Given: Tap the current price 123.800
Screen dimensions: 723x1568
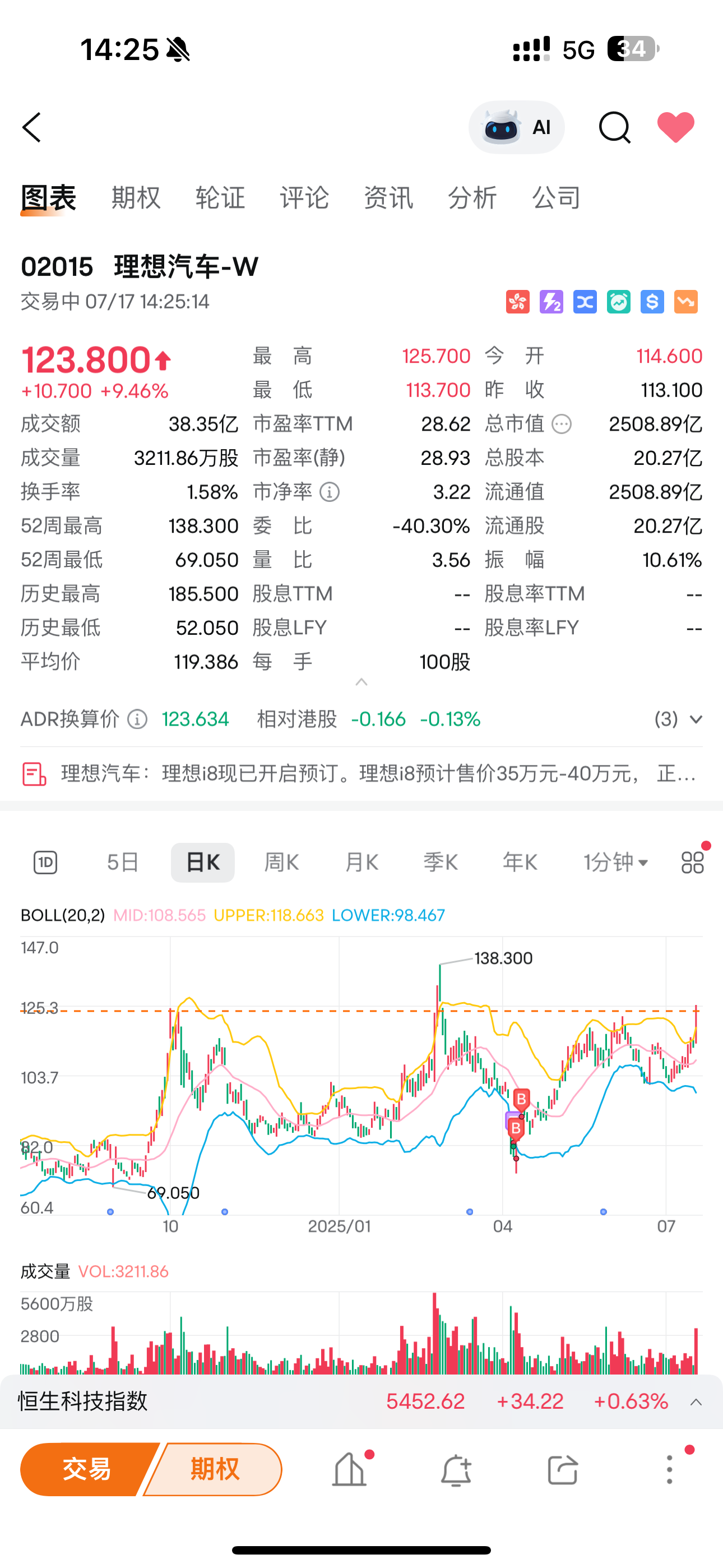Looking at the screenshot, I should coord(86,359).
